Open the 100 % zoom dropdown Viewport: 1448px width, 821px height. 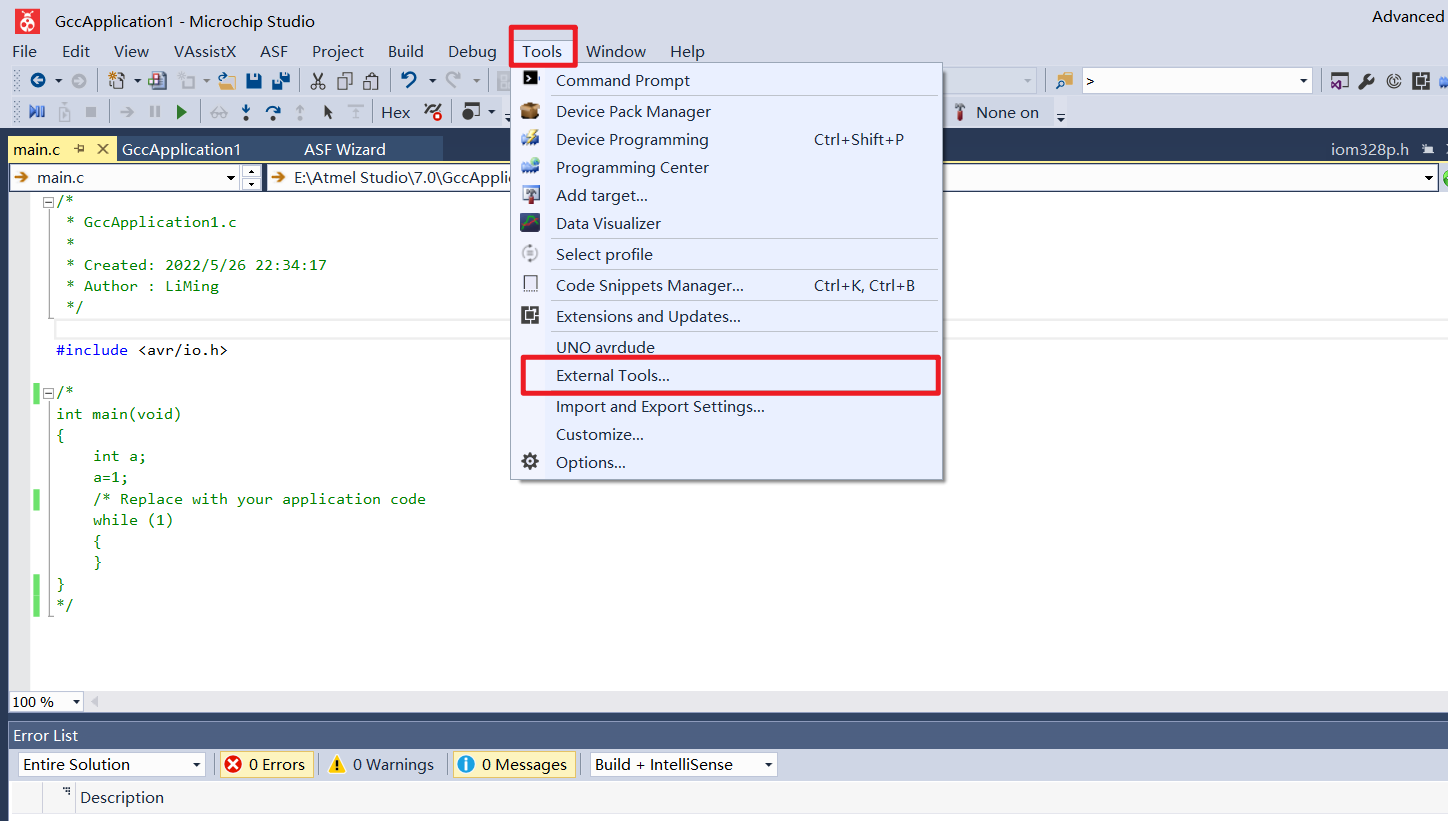(75, 702)
